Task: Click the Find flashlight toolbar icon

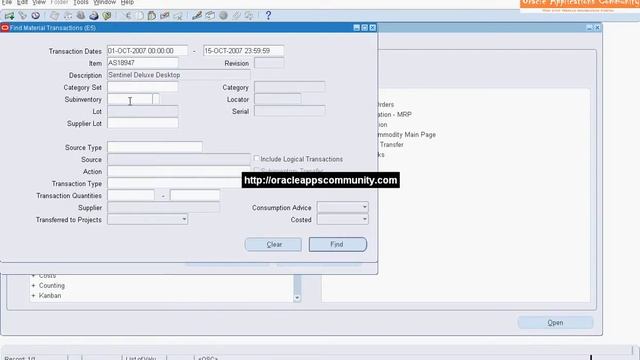Action: (22, 16)
